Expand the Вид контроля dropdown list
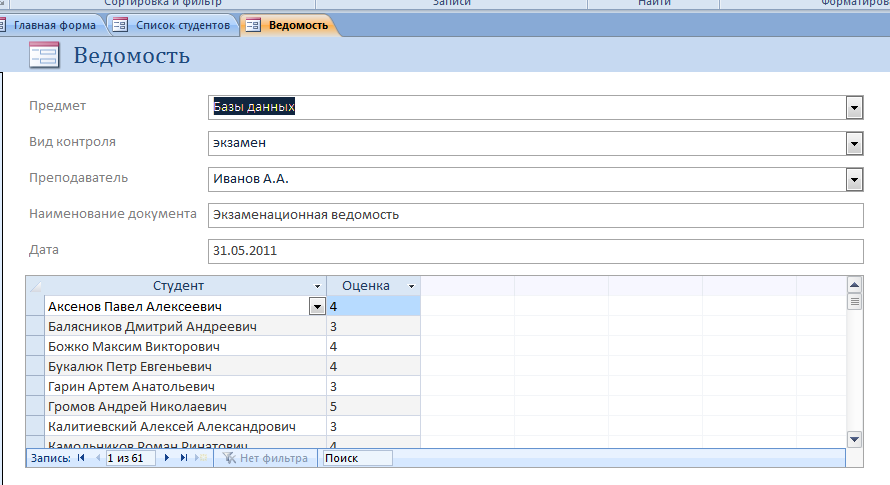The image size is (890, 485). [x=854, y=144]
